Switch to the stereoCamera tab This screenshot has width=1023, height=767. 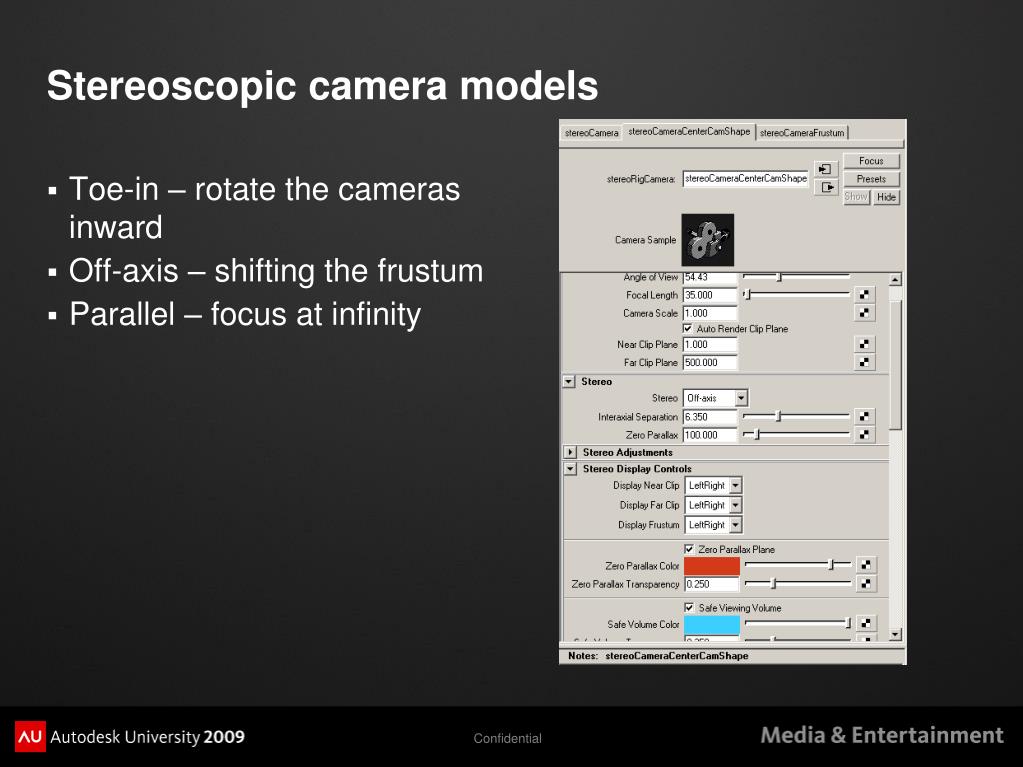point(591,133)
